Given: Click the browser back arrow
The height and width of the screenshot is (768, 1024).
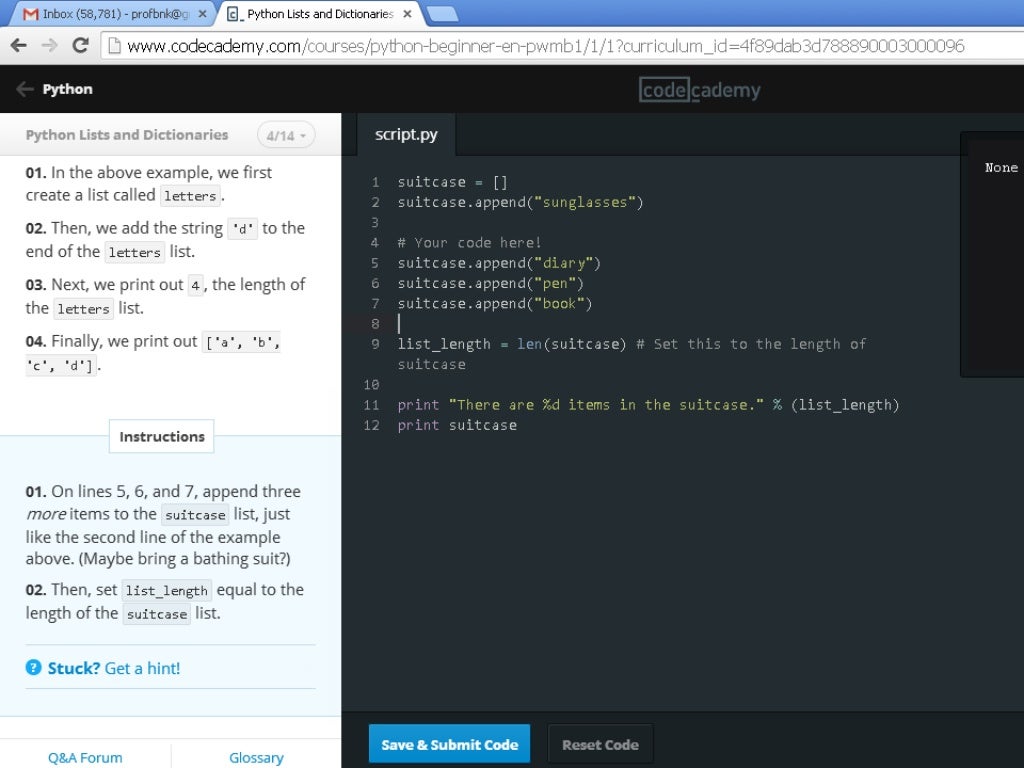Looking at the screenshot, I should pyautogui.click(x=19, y=45).
